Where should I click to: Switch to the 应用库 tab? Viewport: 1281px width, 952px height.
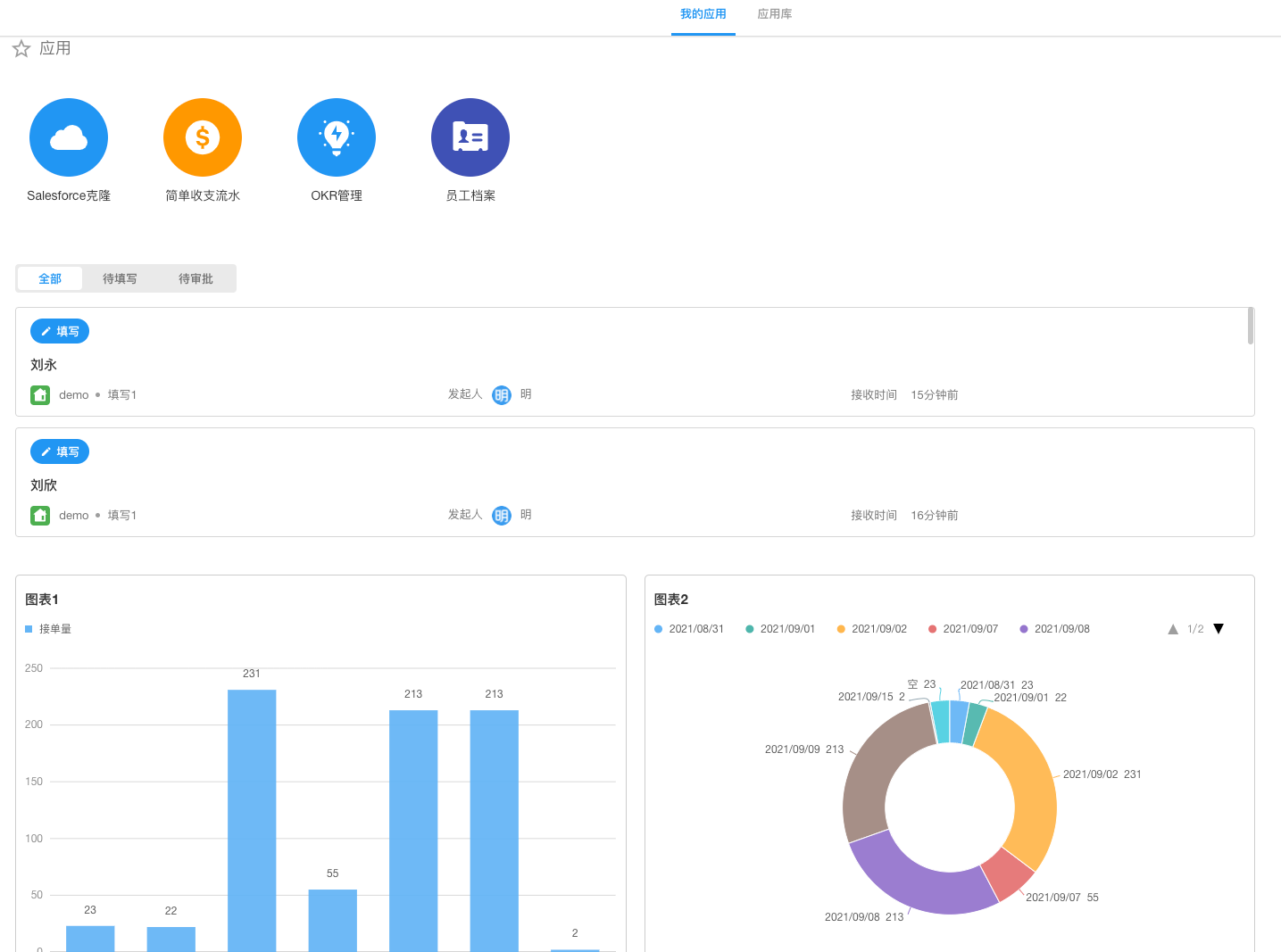pos(774,14)
